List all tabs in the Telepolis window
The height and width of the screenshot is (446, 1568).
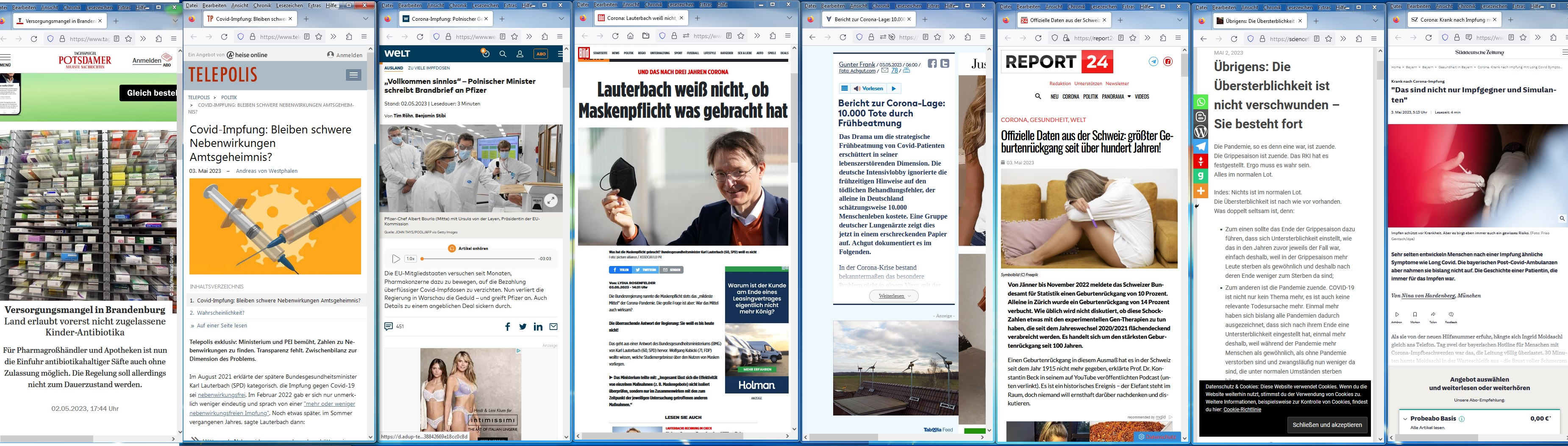point(366,19)
